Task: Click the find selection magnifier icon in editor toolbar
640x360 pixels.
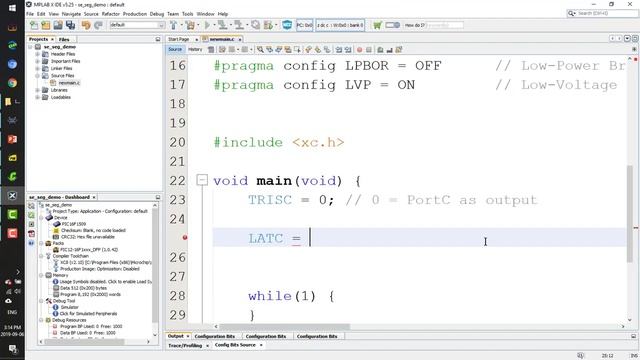Action: click(x=260, y=50)
